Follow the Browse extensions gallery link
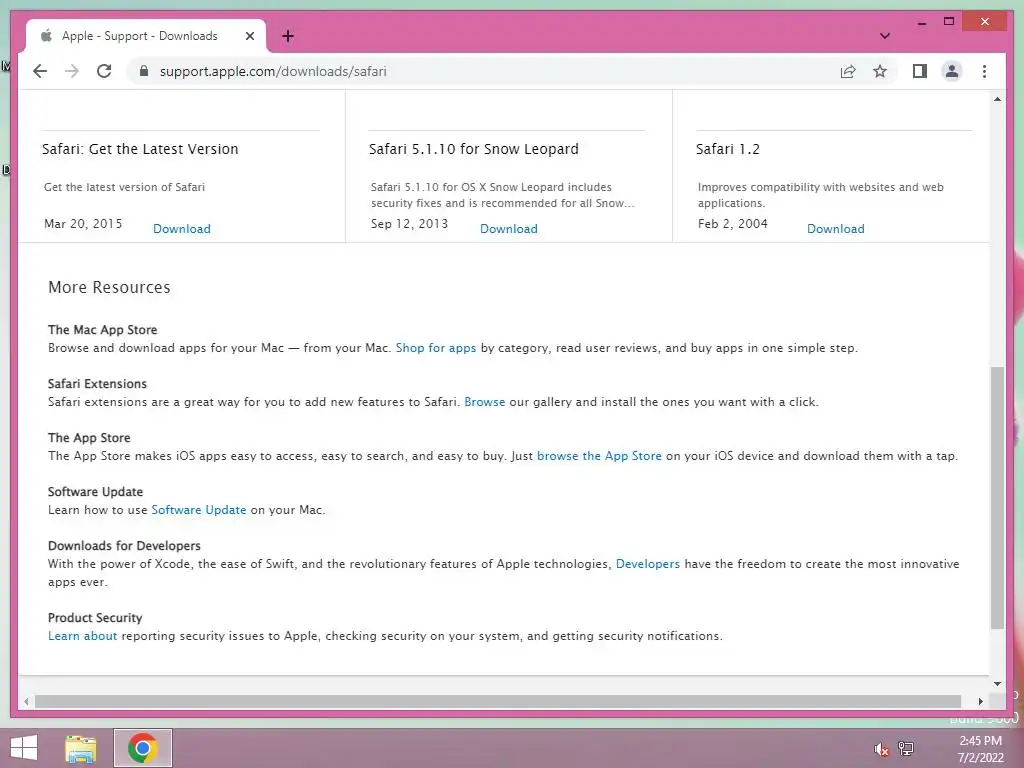The width and height of the screenshot is (1024, 768). 485,402
